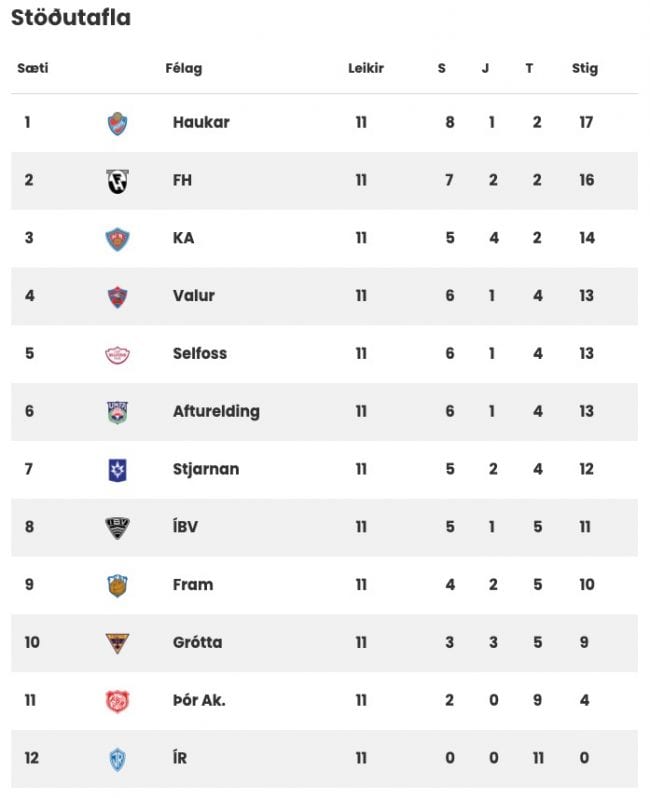Click the KA team crest
This screenshot has height=798, width=650.
117,239
